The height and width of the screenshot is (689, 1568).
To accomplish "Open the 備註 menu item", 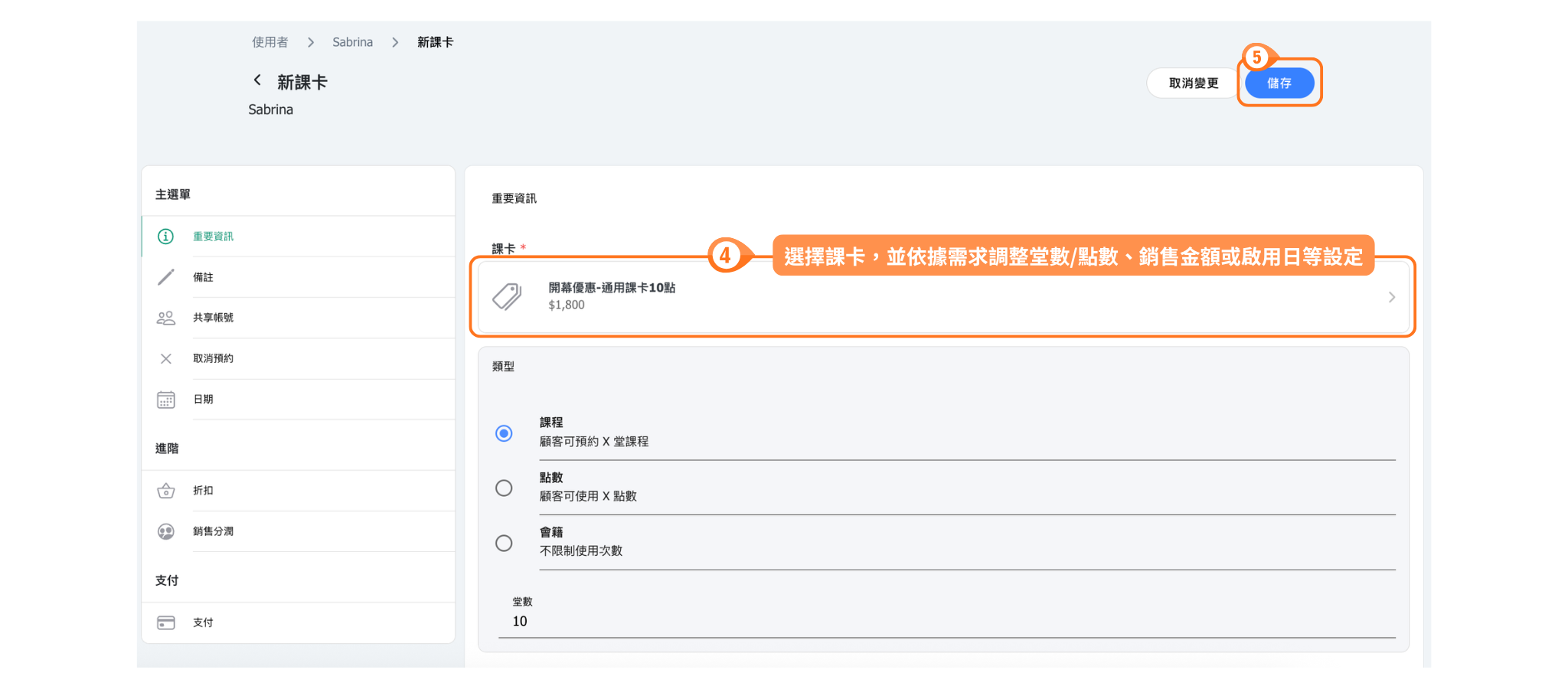I will click(204, 277).
